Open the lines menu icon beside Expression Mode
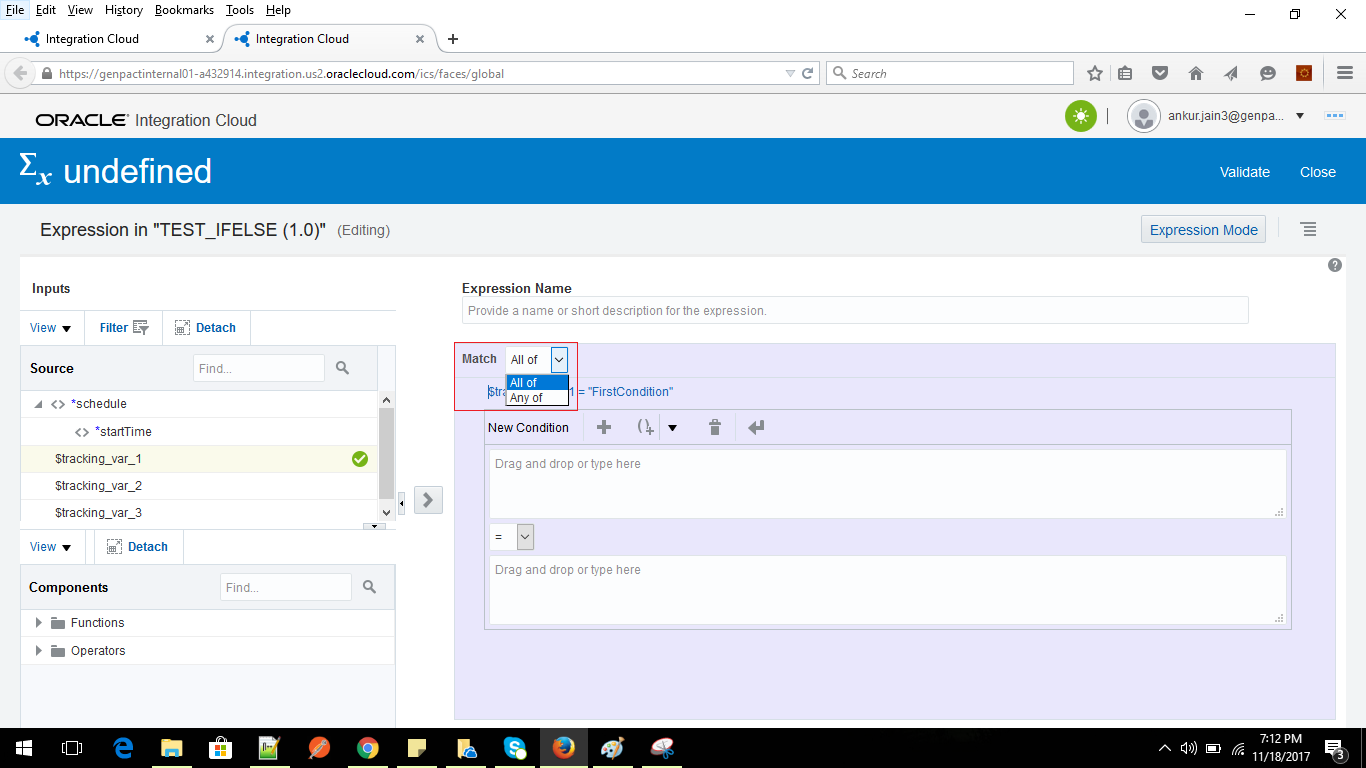This screenshot has width=1366, height=768. [1308, 229]
